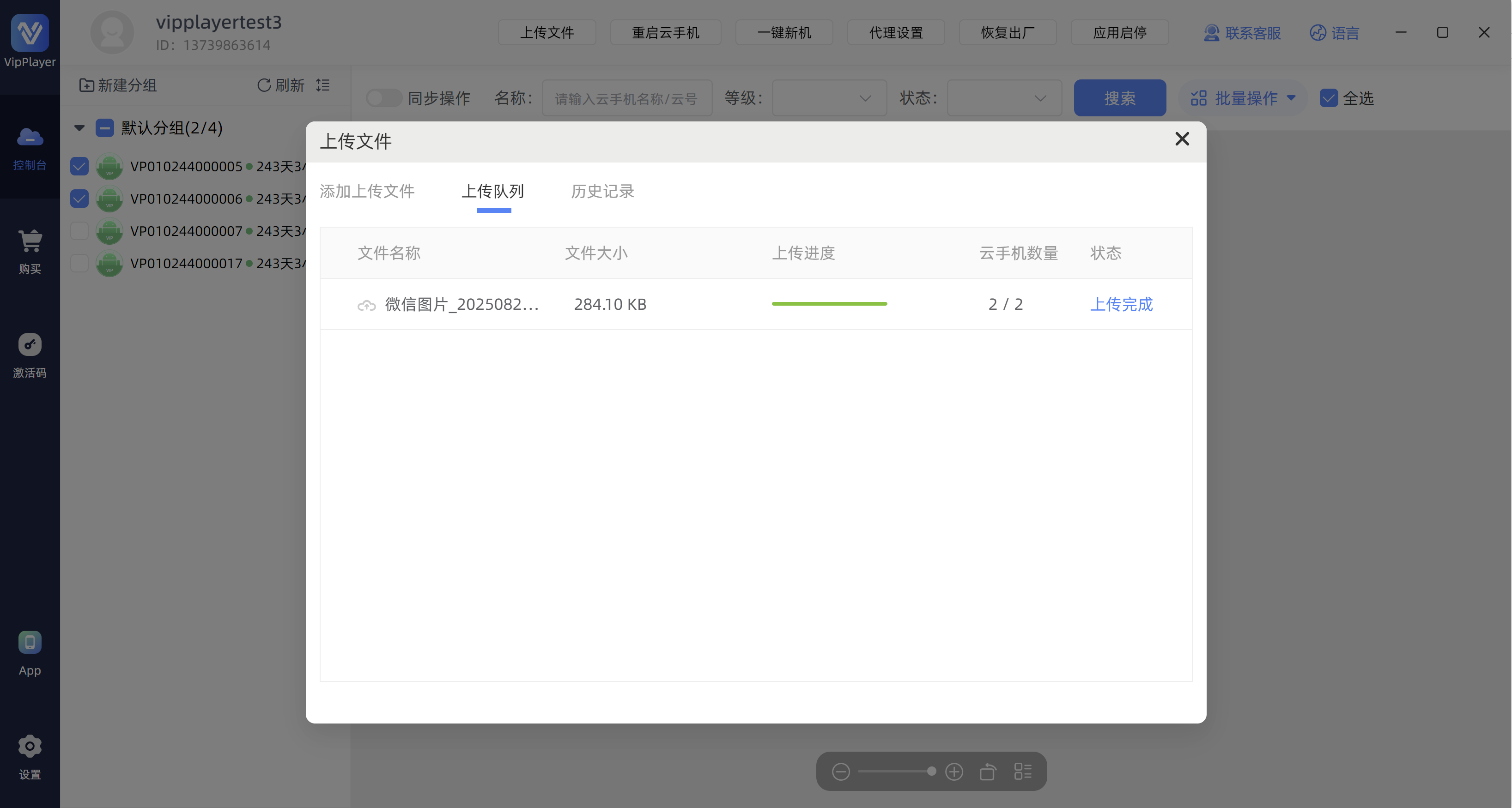Image resolution: width=1512 pixels, height=808 pixels.
Task: Toggle the 全选 checkbox
Action: 1328,98
